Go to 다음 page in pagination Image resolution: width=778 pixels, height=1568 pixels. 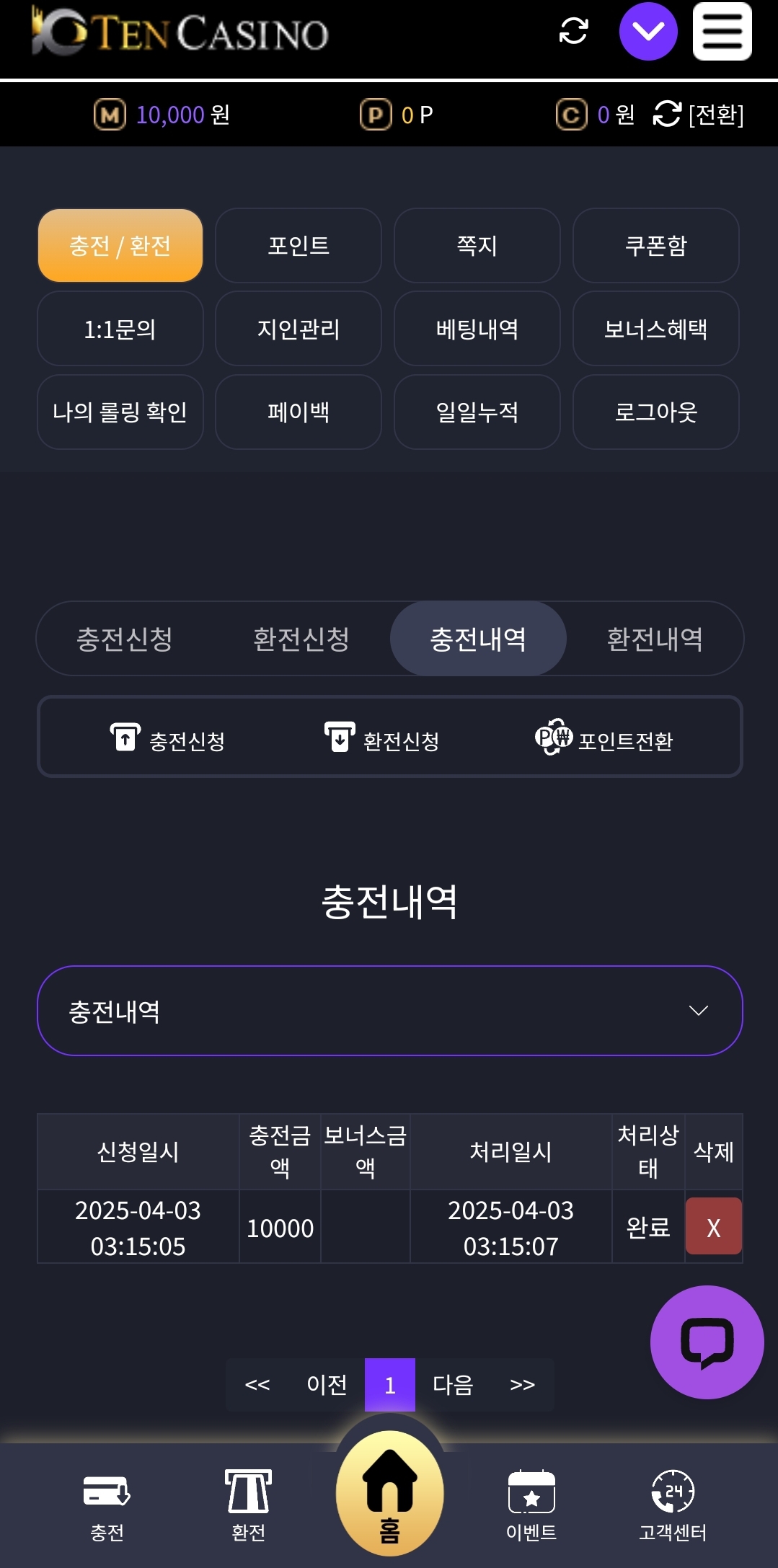coord(453,1384)
